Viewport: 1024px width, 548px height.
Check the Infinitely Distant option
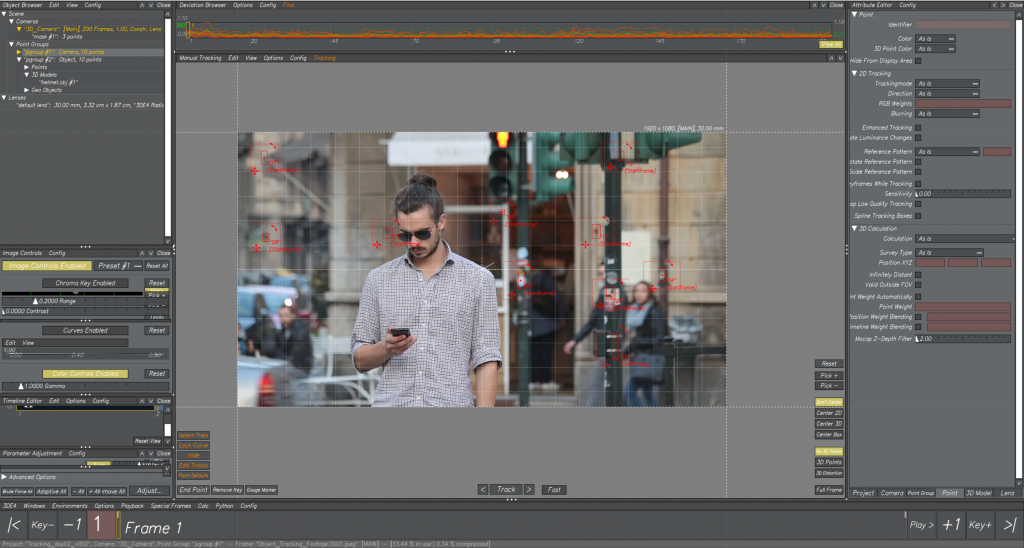tap(918, 274)
